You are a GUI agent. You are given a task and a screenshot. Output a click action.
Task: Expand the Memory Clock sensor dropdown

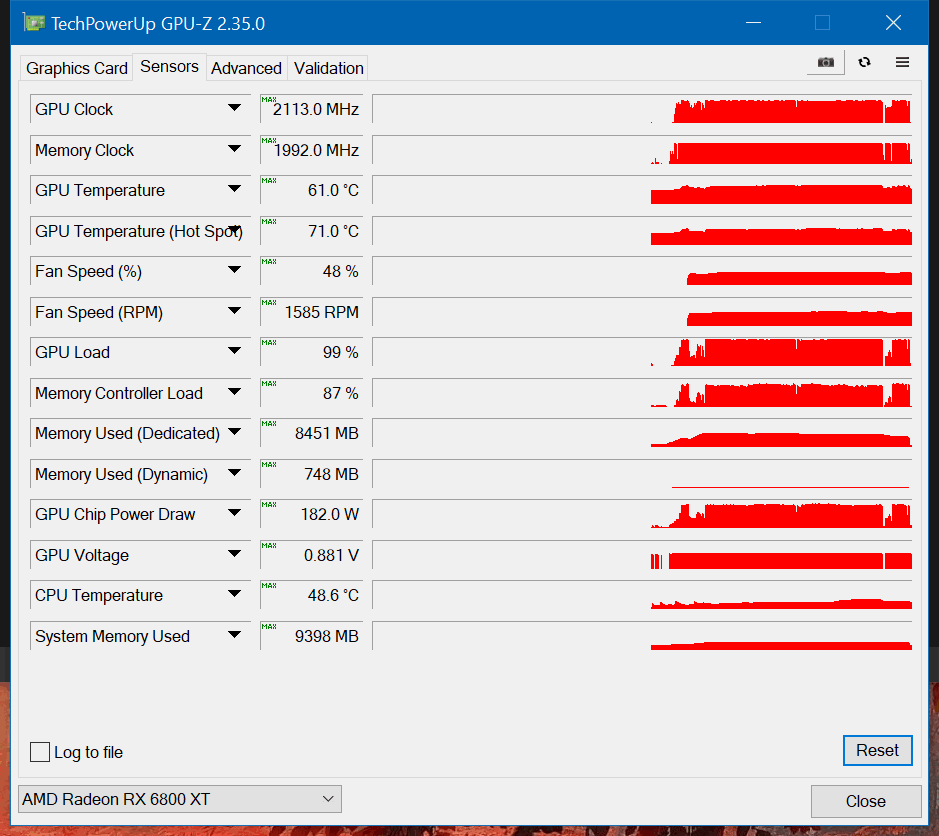coord(234,149)
